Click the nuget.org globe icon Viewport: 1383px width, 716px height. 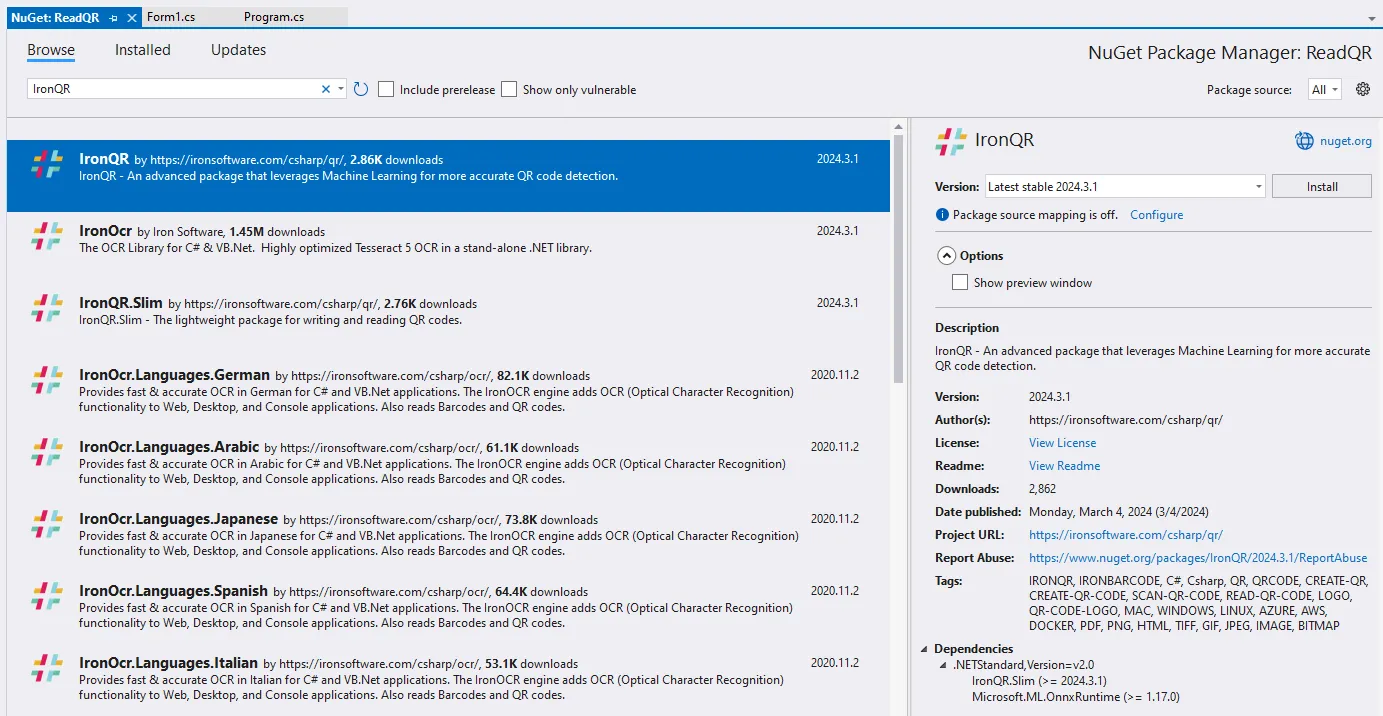pos(1304,141)
